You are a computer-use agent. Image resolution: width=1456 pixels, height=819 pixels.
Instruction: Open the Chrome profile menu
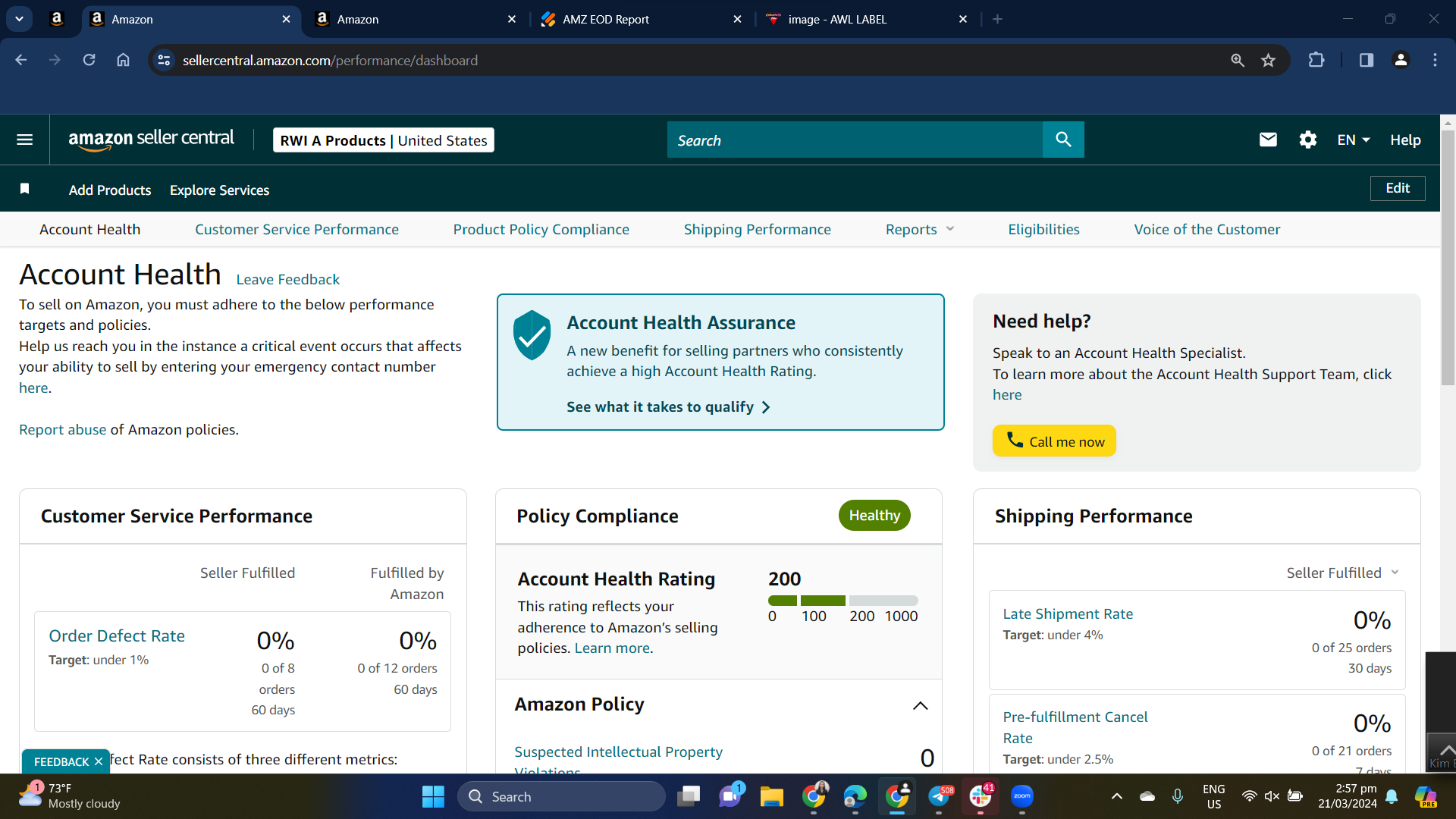(1401, 60)
